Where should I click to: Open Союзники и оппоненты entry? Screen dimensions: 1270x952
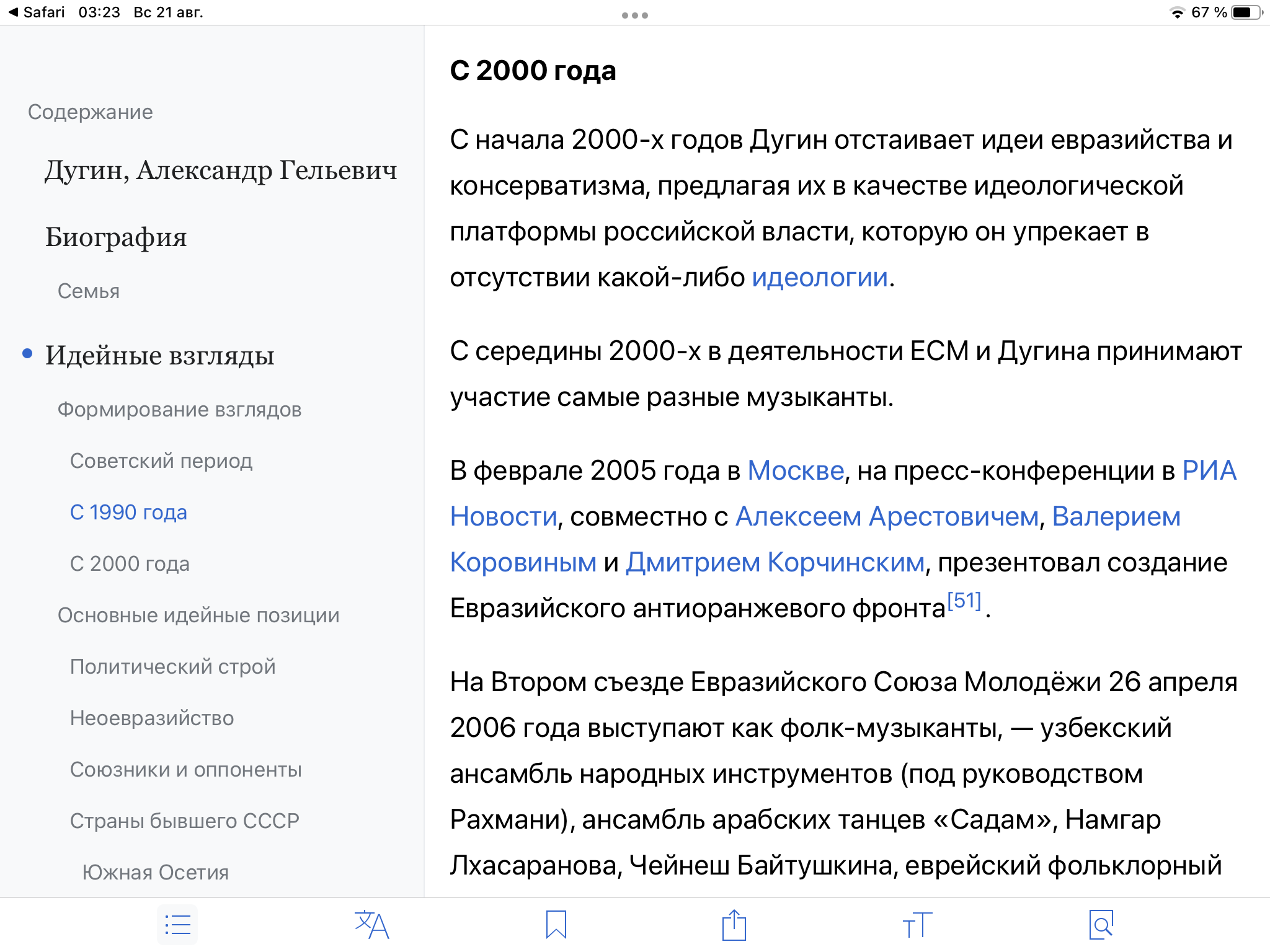[186, 770]
